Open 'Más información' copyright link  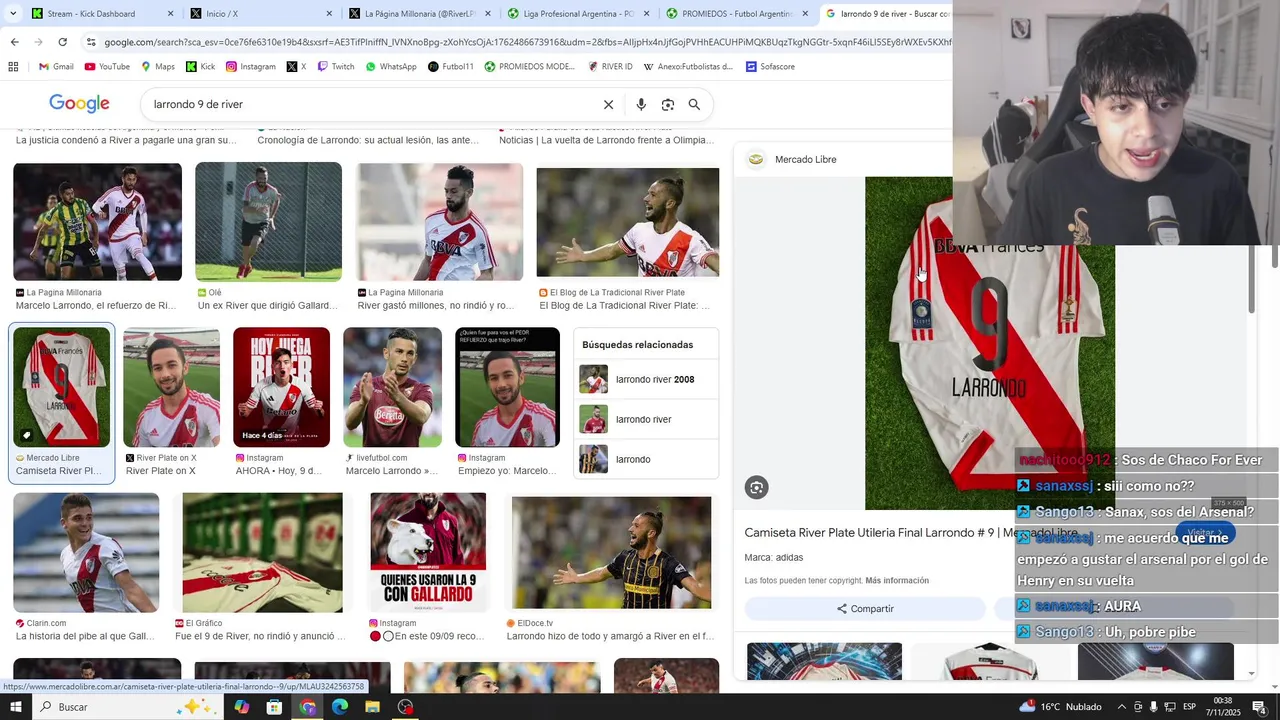(897, 581)
